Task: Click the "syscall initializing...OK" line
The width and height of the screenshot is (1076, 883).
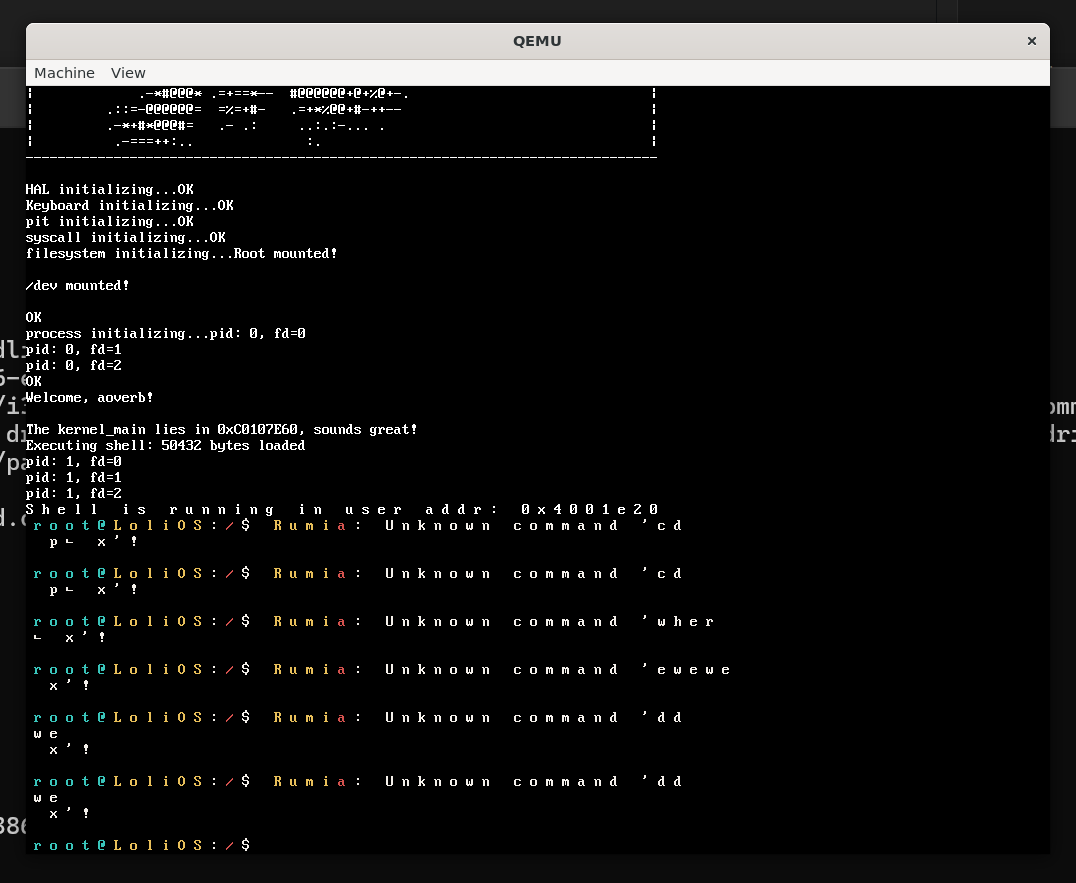Action: click(x=125, y=237)
